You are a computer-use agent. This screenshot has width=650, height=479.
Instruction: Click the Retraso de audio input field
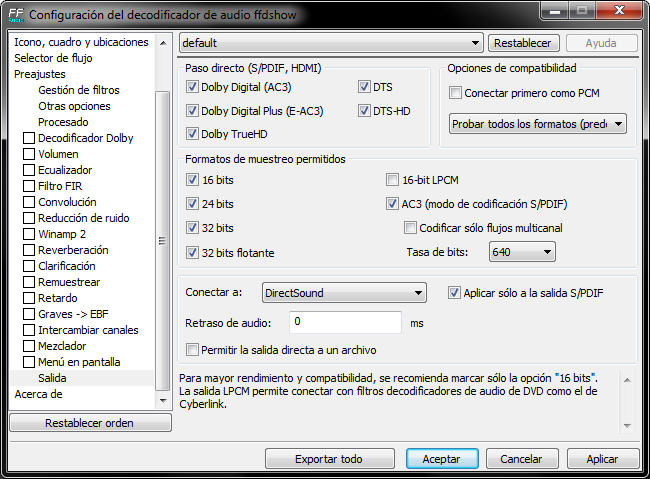pos(345,323)
